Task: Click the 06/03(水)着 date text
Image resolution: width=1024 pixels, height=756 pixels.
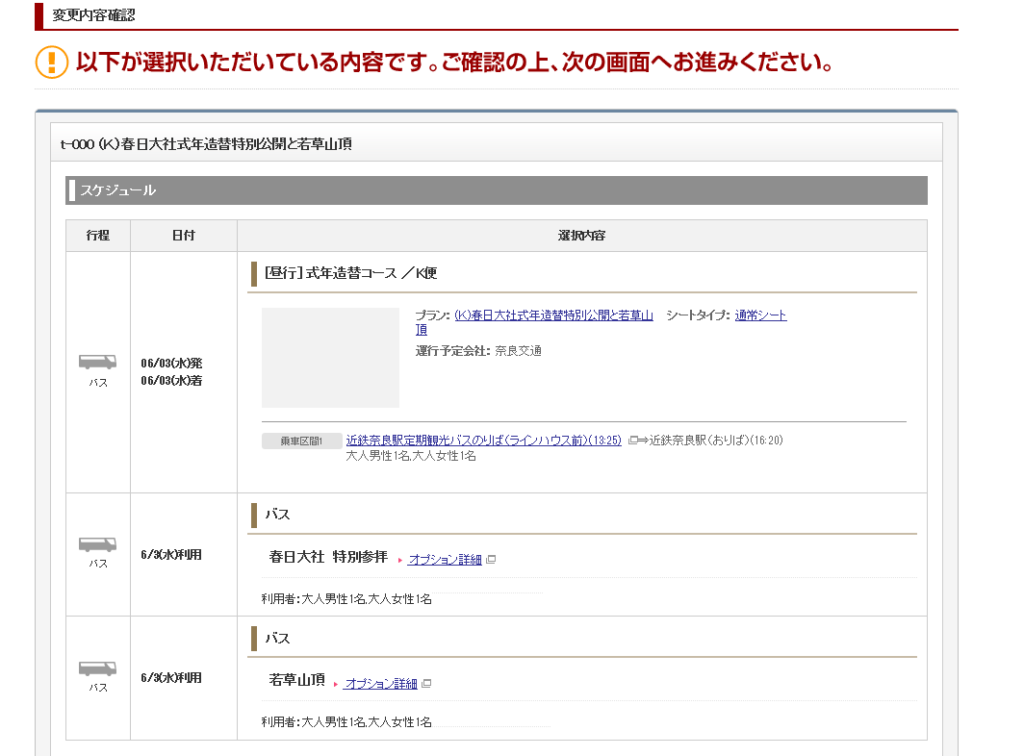Action: click(172, 381)
